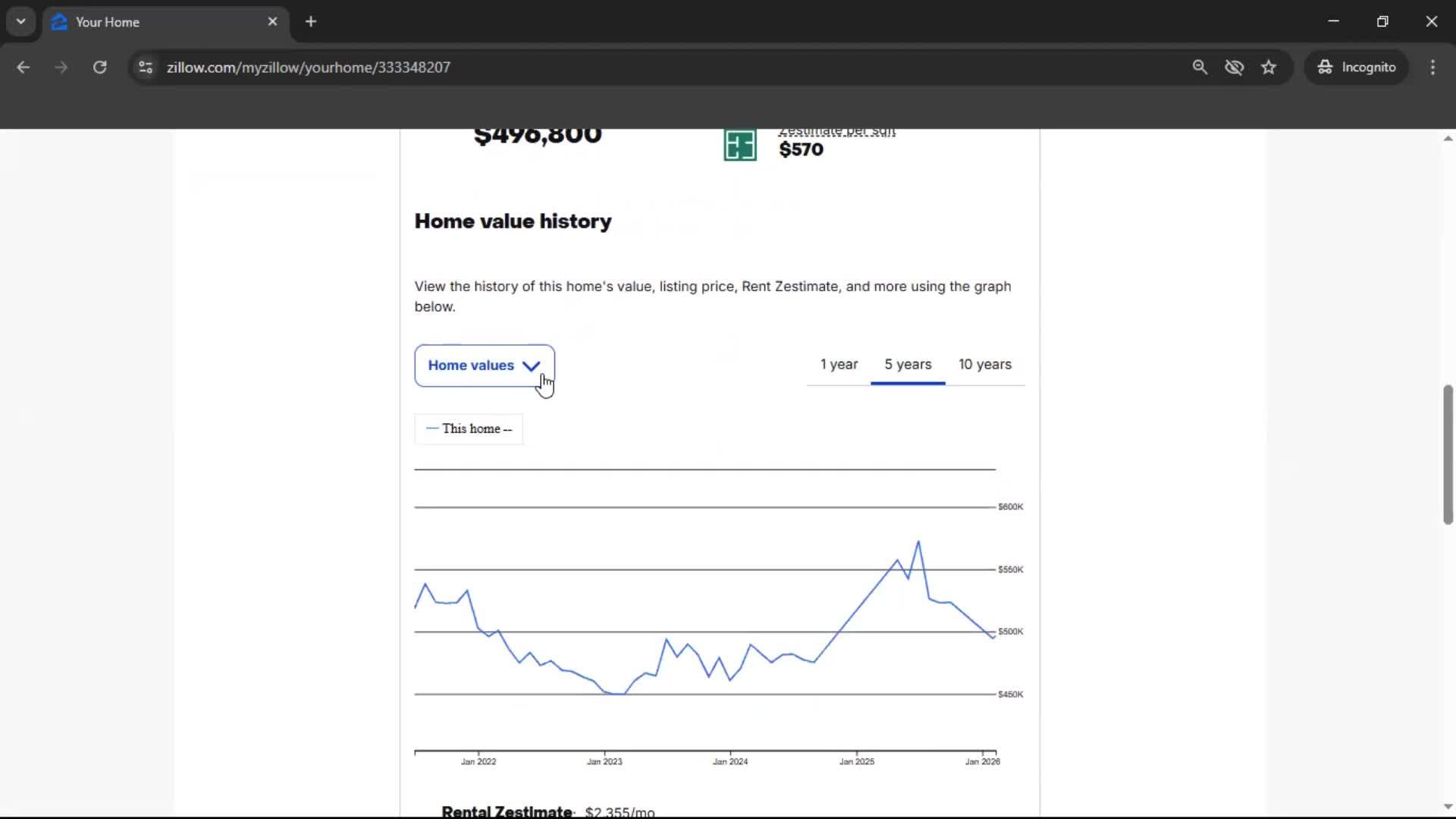Reload the Zillow page
Screen dimensions: 1456x819
99,67
